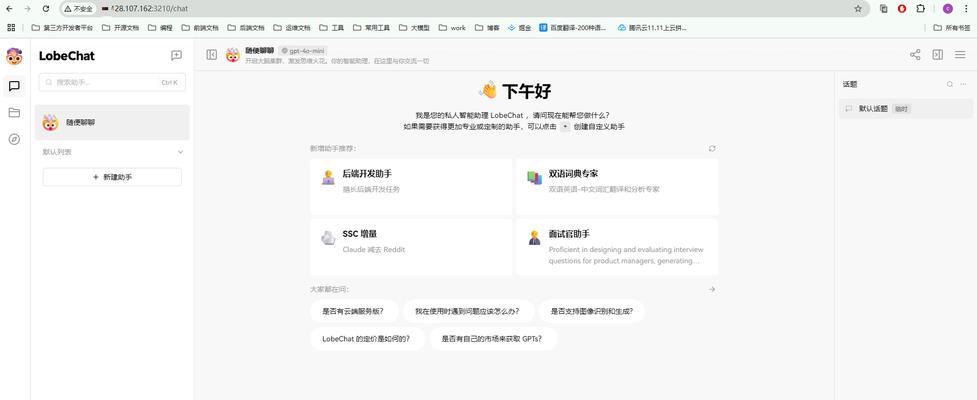Ask 是否有云端服务版?
Image resolution: width=977 pixels, height=400 pixels.
[353, 311]
